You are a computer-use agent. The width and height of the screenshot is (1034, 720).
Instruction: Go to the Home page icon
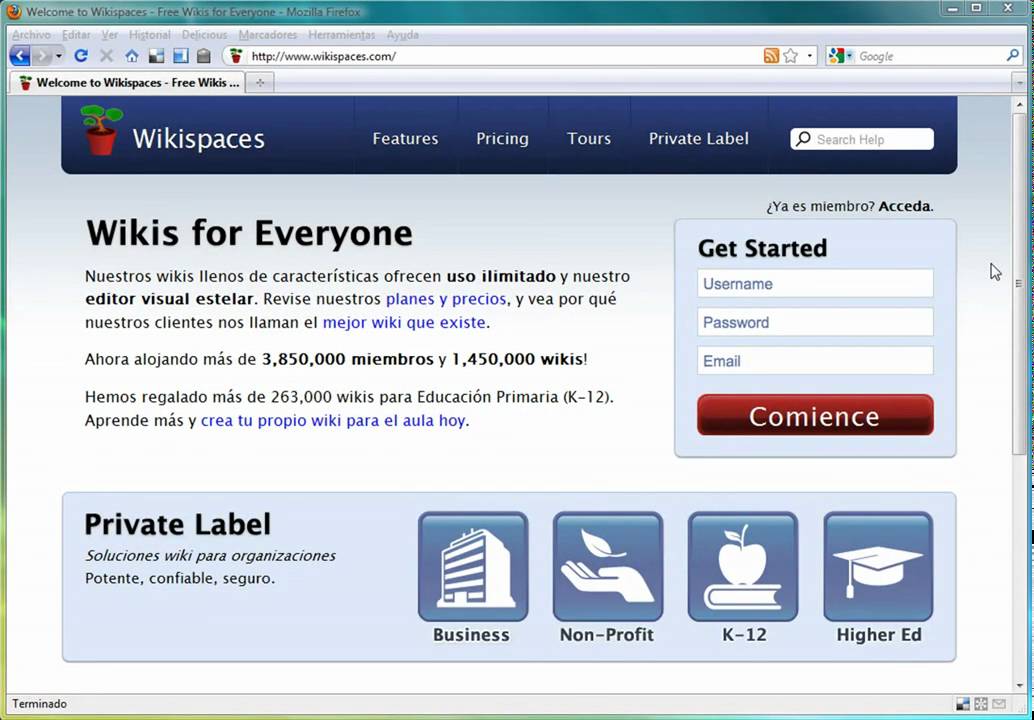[x=132, y=56]
